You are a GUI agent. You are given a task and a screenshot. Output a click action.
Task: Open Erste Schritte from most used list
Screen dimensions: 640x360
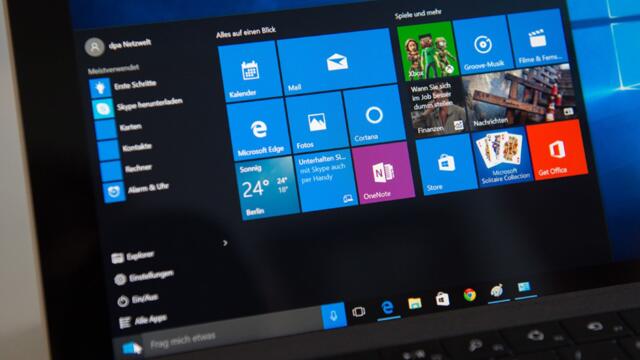(123, 87)
